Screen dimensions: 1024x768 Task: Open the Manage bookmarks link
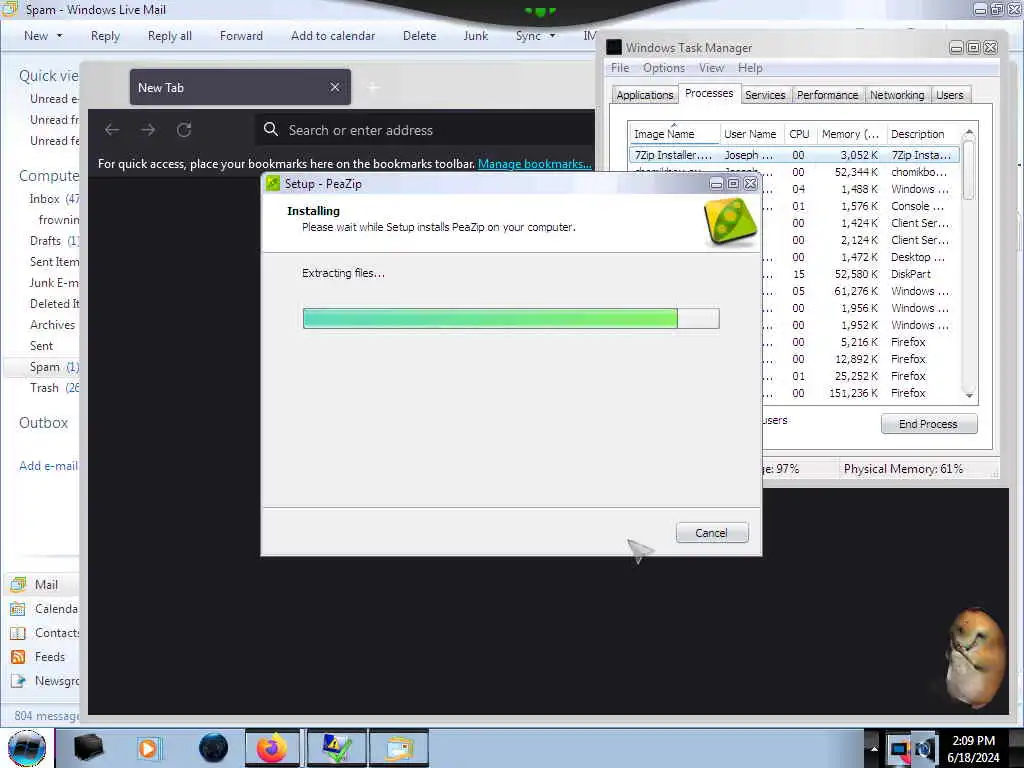534,164
